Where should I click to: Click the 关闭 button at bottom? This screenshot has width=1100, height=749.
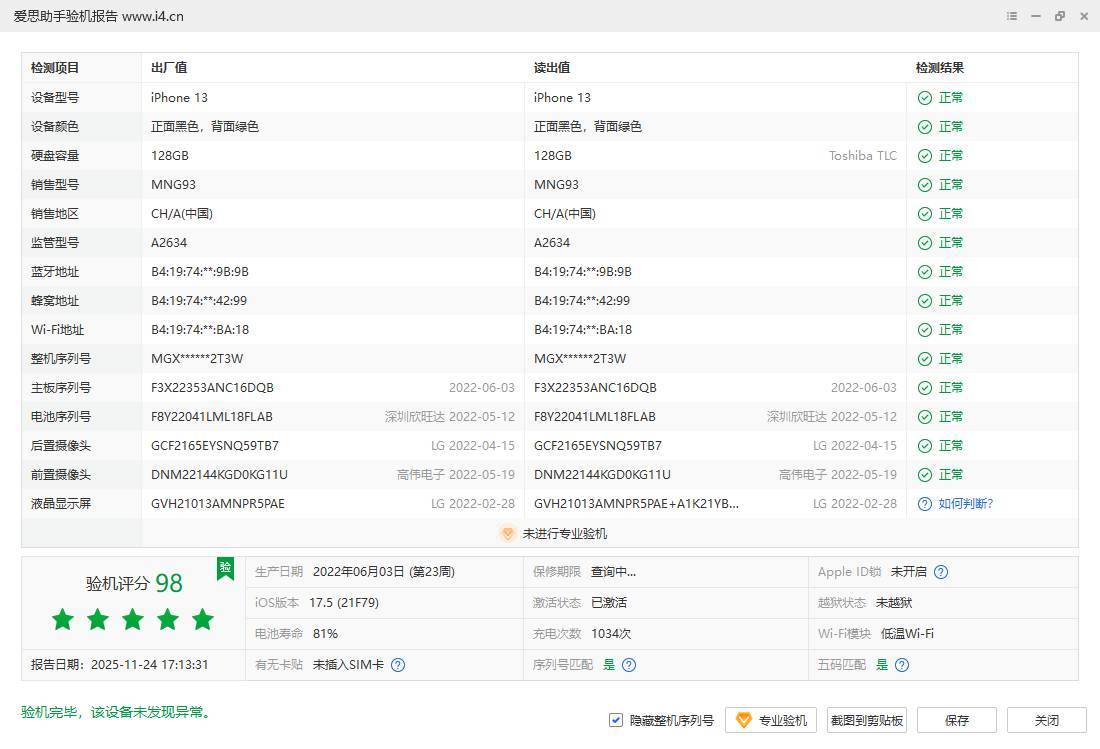coord(1046,720)
